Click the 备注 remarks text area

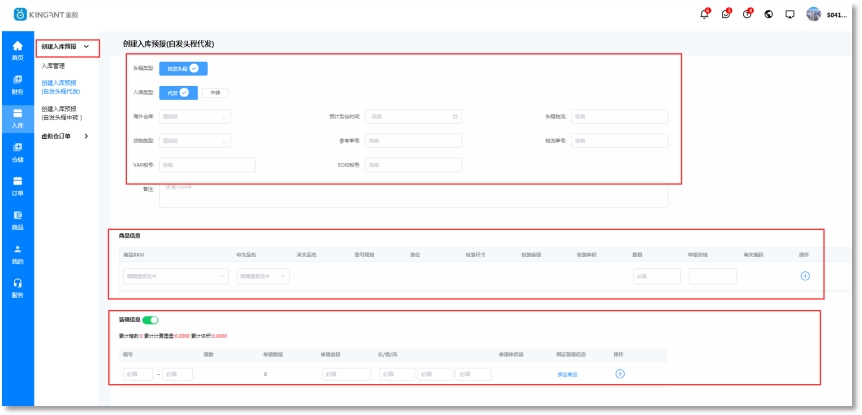point(413,194)
